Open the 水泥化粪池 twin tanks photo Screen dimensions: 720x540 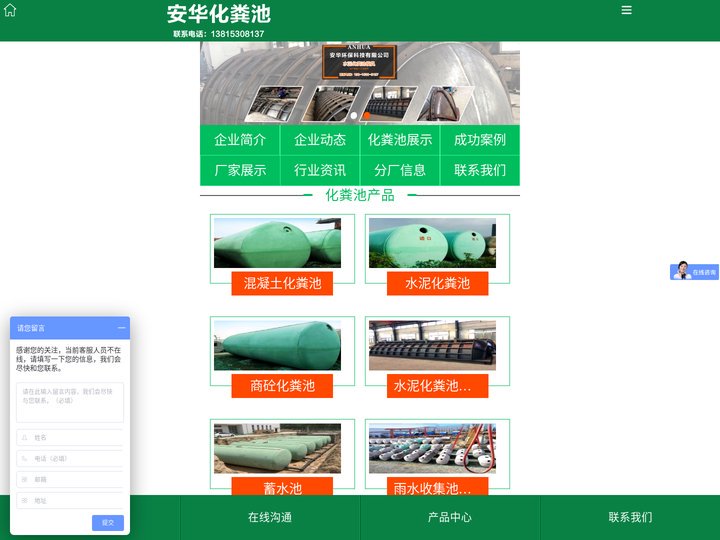[x=433, y=243]
